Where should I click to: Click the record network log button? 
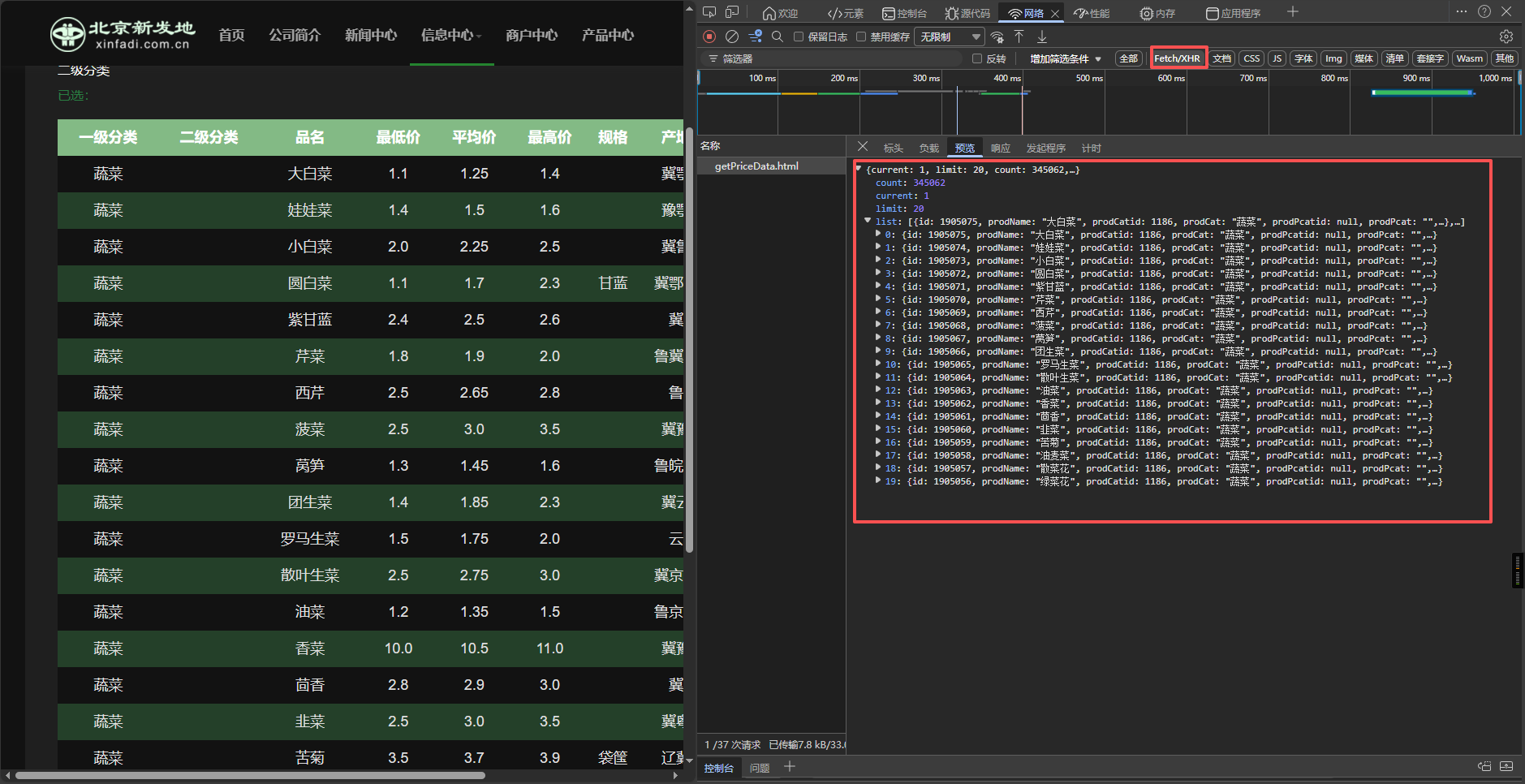click(x=709, y=37)
